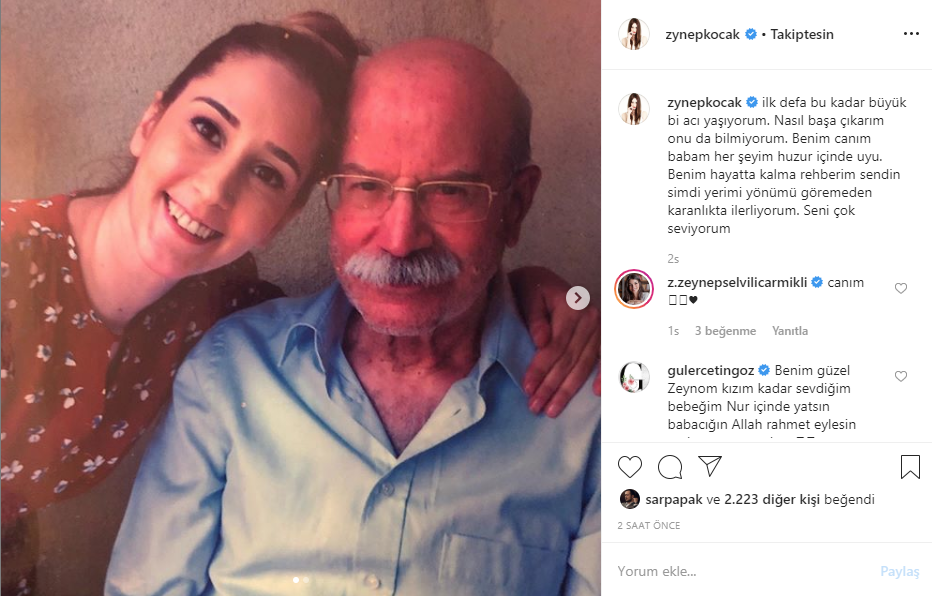Open gulercetingoz's profile avatar

pyautogui.click(x=633, y=377)
